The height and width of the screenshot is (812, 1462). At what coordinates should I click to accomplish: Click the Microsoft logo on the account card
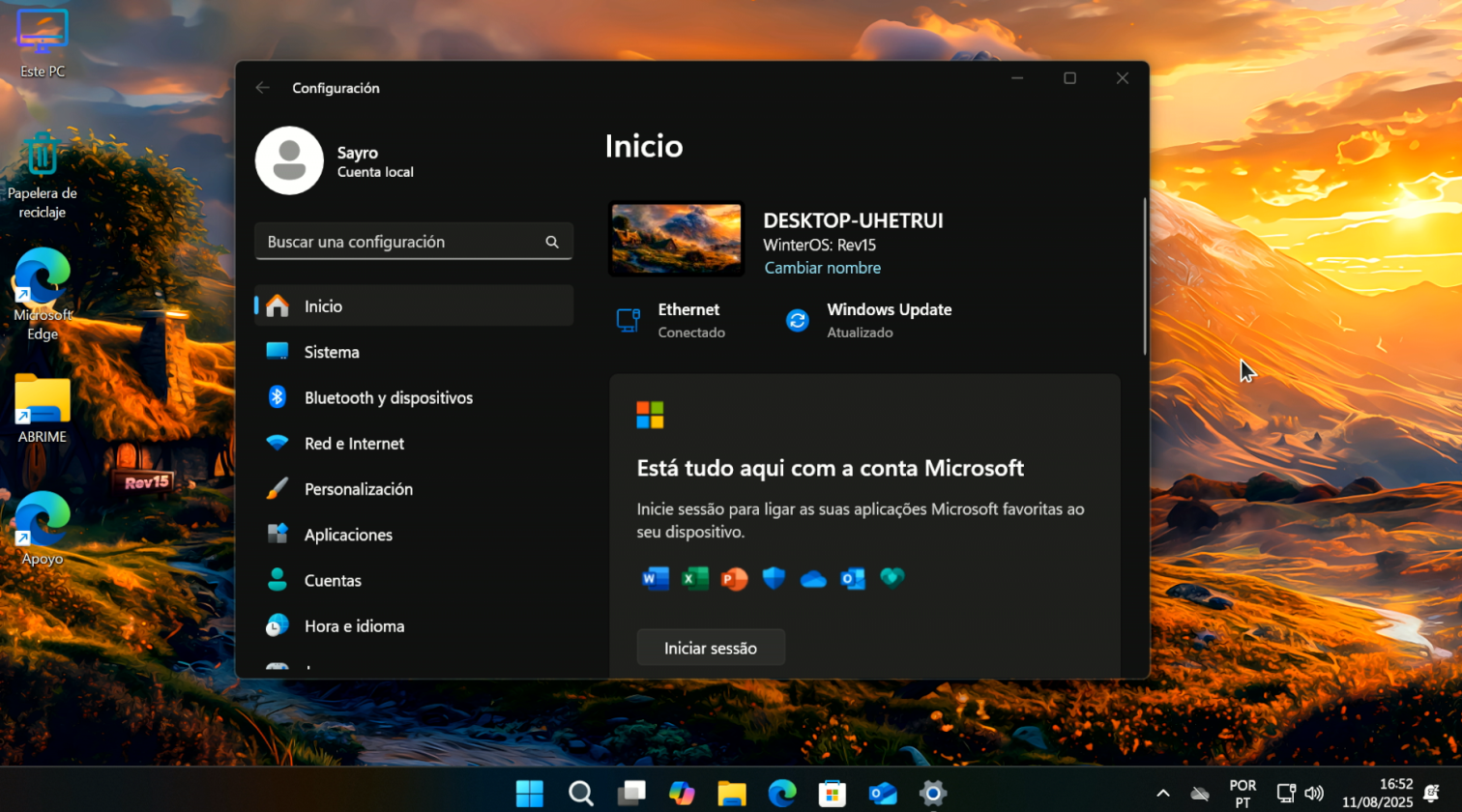pos(650,414)
